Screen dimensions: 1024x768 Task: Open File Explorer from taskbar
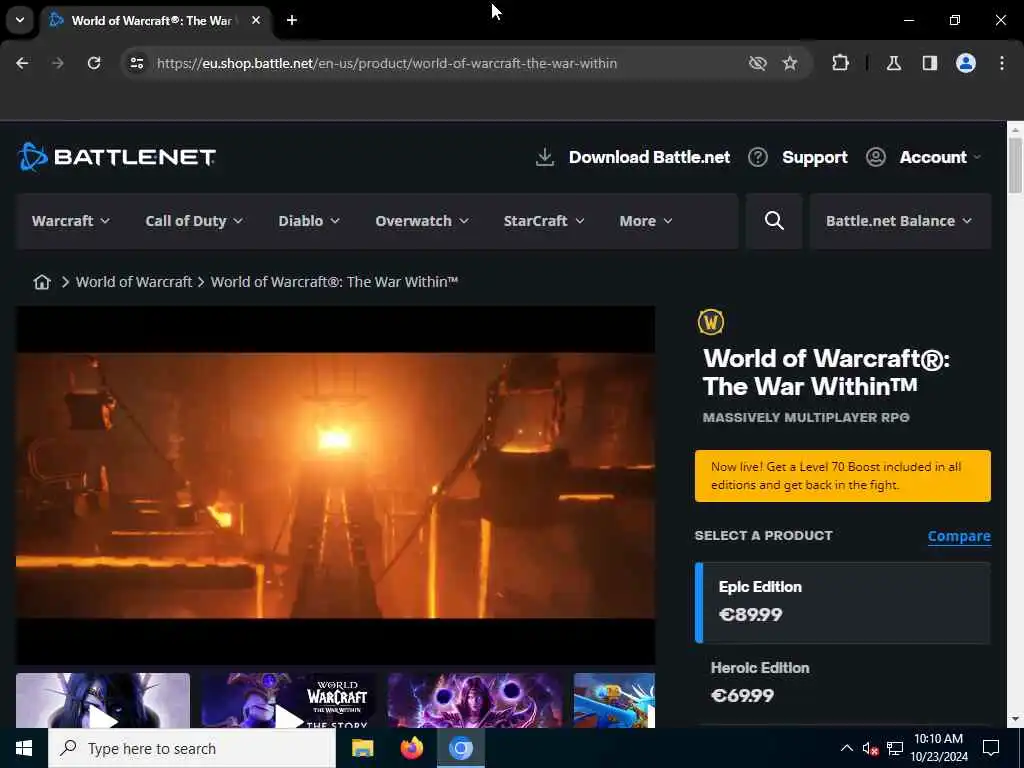coord(362,748)
